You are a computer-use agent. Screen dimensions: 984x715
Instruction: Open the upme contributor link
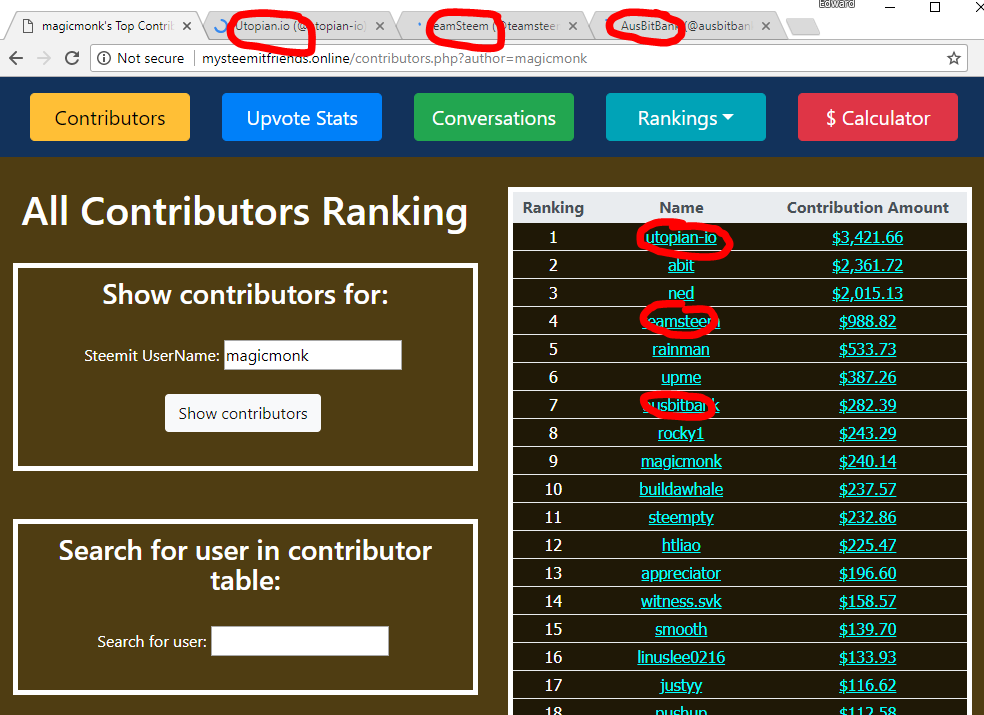coord(681,377)
